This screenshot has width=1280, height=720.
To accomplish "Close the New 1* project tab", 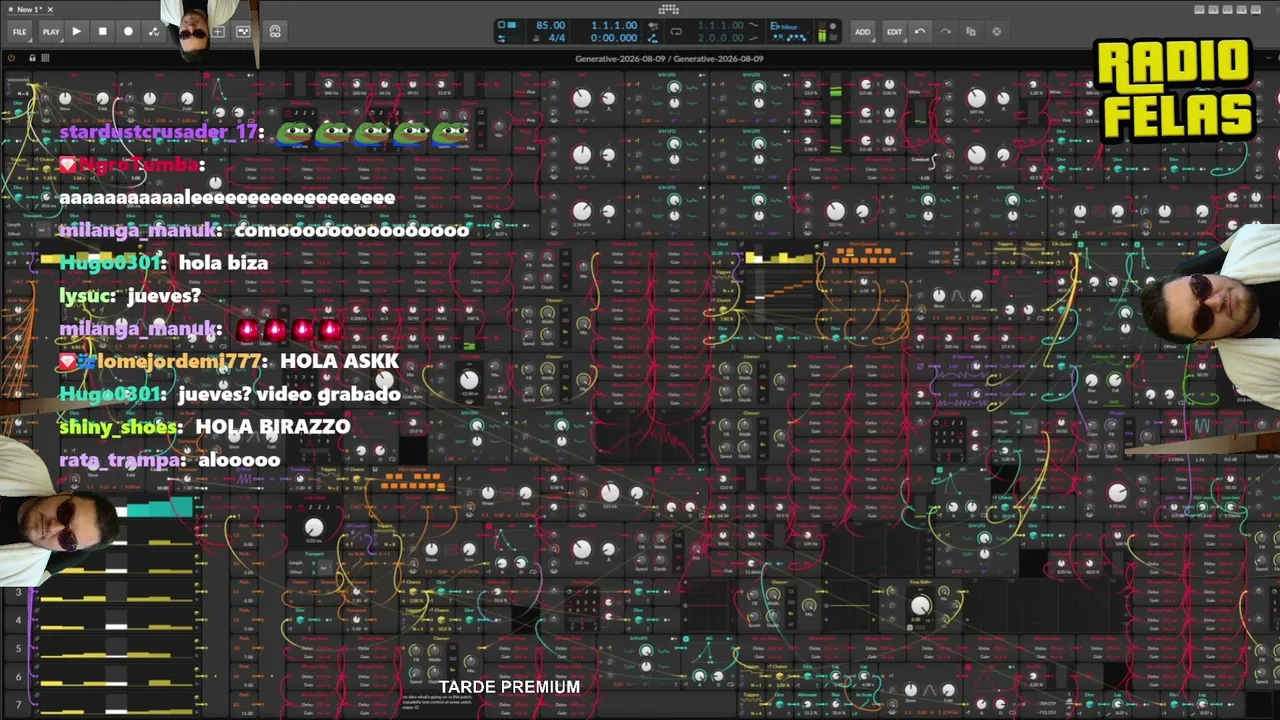I will click(x=50, y=9).
